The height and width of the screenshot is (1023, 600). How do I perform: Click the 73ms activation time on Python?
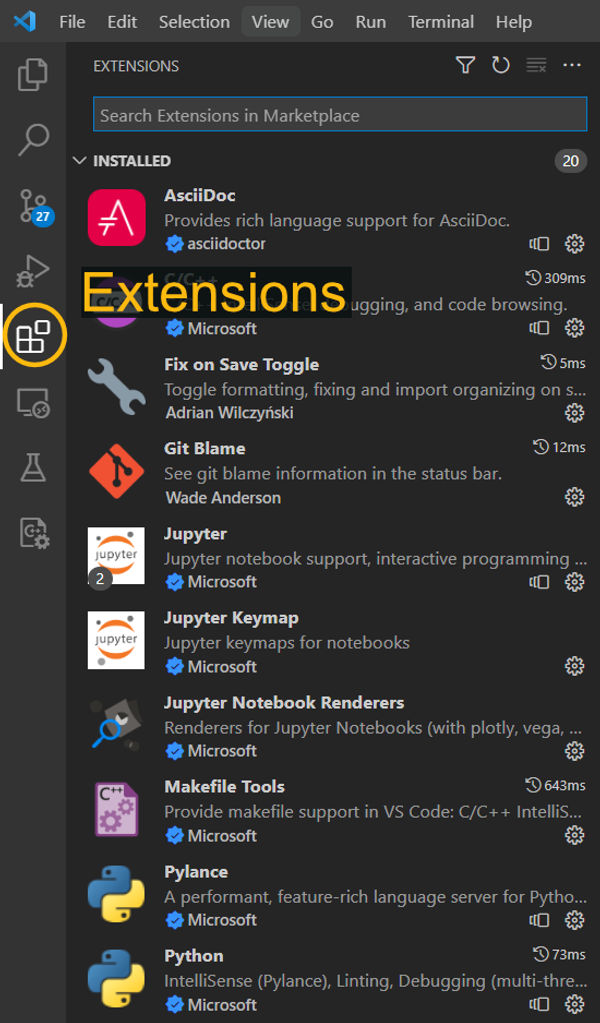(560, 954)
